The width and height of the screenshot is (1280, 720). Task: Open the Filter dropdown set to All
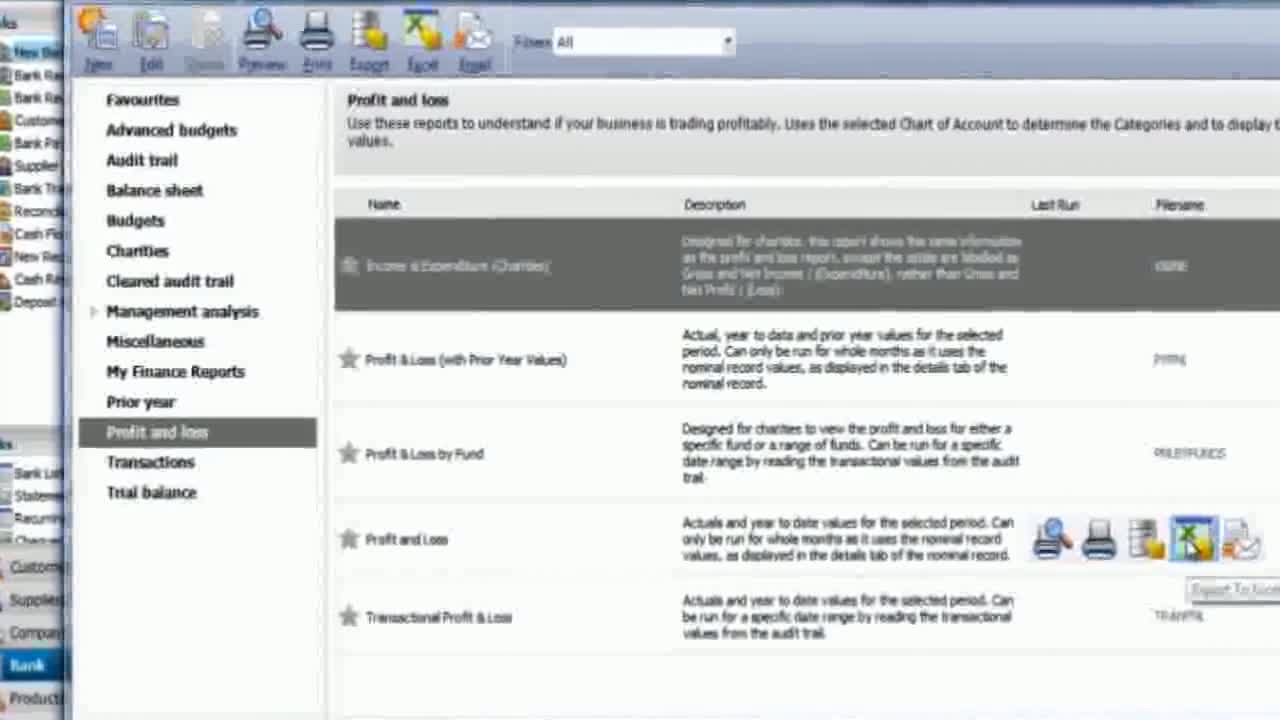point(645,42)
